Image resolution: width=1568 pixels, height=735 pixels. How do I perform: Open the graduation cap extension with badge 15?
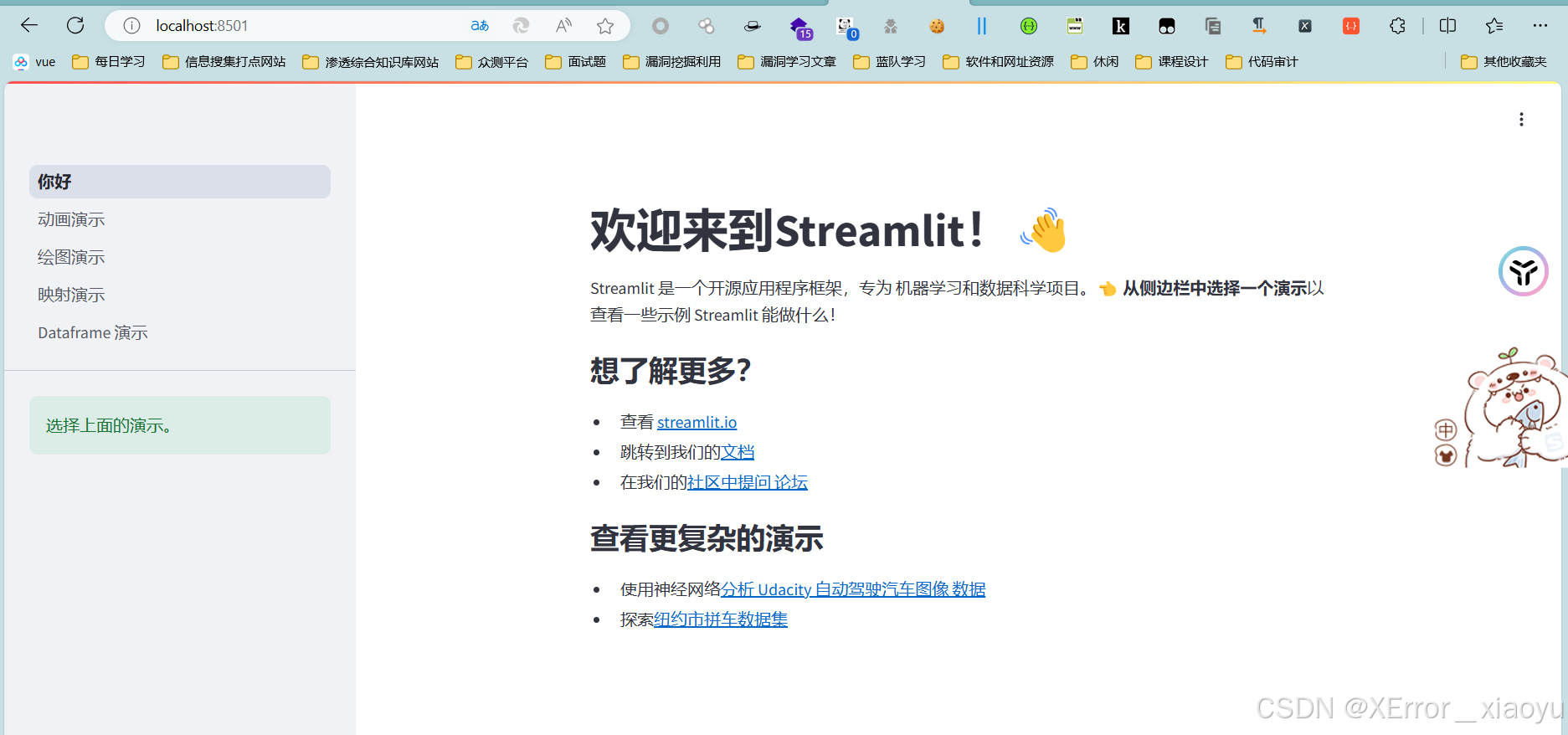(801, 28)
